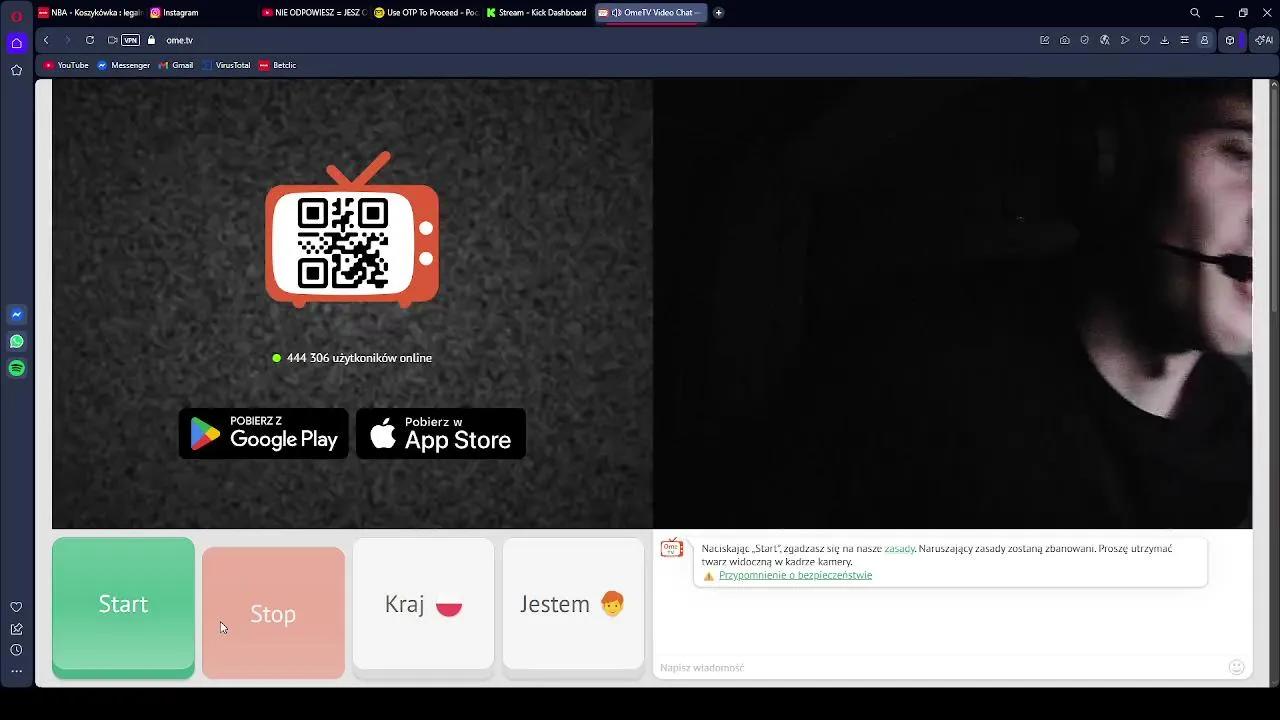
Task: Open the VirusTotal bookmark
Action: pyautogui.click(x=226, y=65)
